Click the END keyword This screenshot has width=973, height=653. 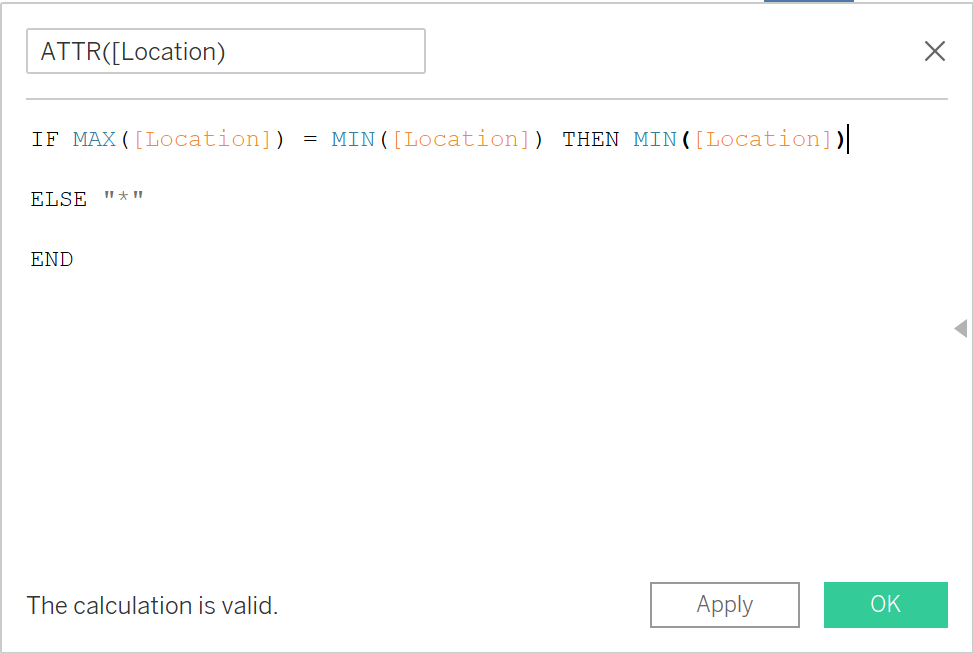click(x=52, y=259)
